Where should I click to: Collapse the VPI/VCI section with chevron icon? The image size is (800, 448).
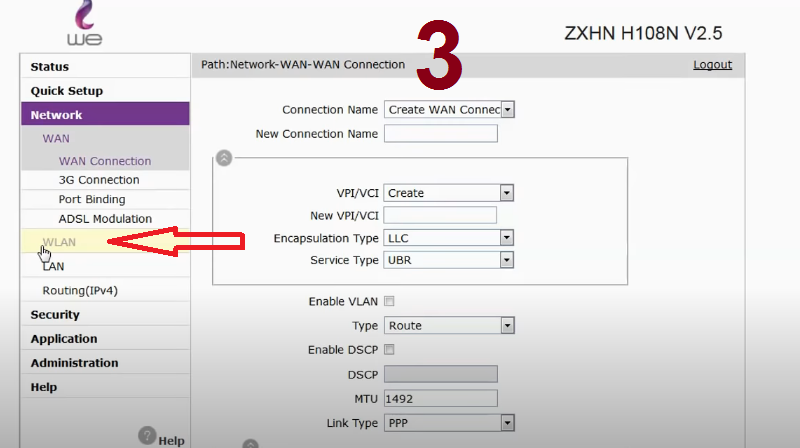point(224,158)
